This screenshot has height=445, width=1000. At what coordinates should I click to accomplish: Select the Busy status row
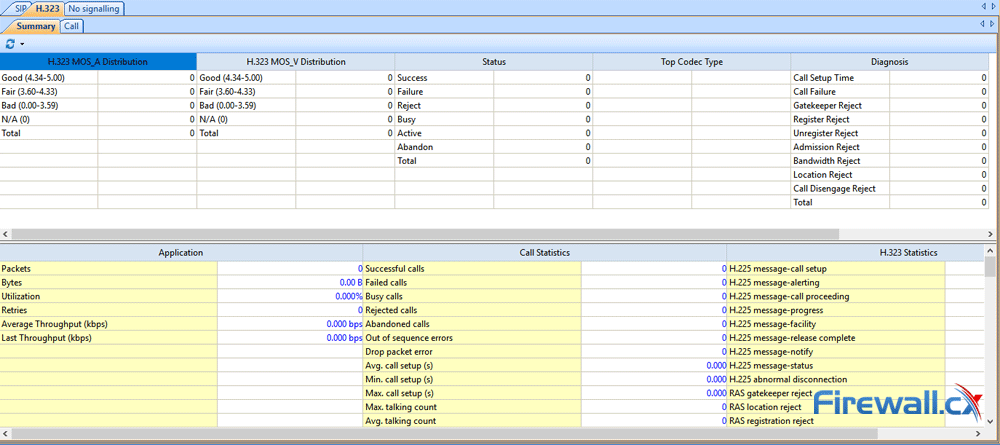pyautogui.click(x=494, y=119)
